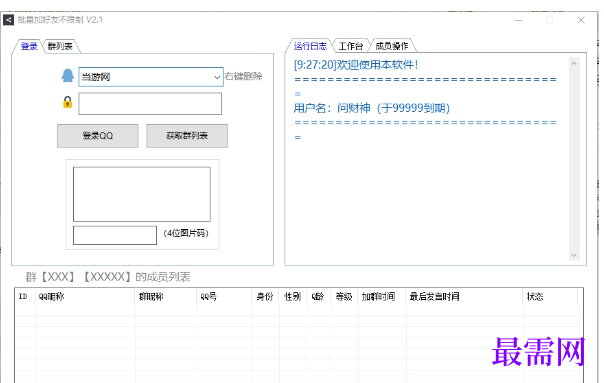Image resolution: width=604 pixels, height=383 pixels.
Task: Click the 右键删除 label text
Action: [243, 76]
